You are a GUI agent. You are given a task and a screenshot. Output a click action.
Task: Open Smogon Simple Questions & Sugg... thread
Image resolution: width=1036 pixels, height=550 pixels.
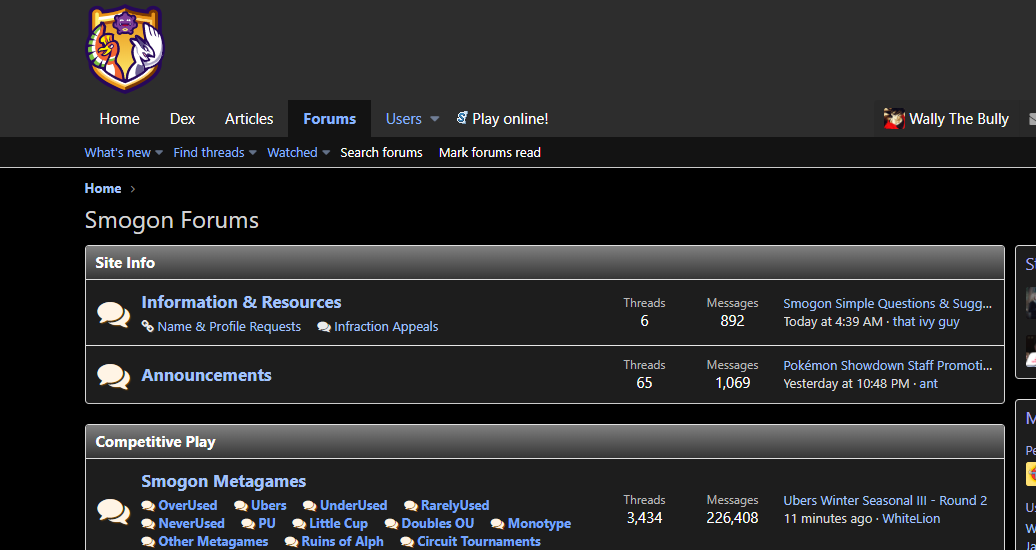887,303
